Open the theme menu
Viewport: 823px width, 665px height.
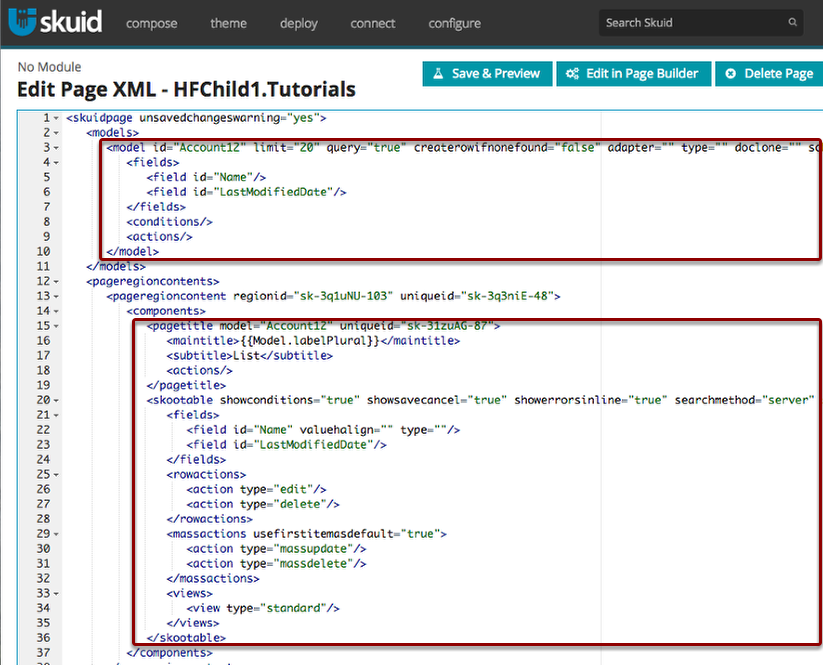(x=228, y=23)
